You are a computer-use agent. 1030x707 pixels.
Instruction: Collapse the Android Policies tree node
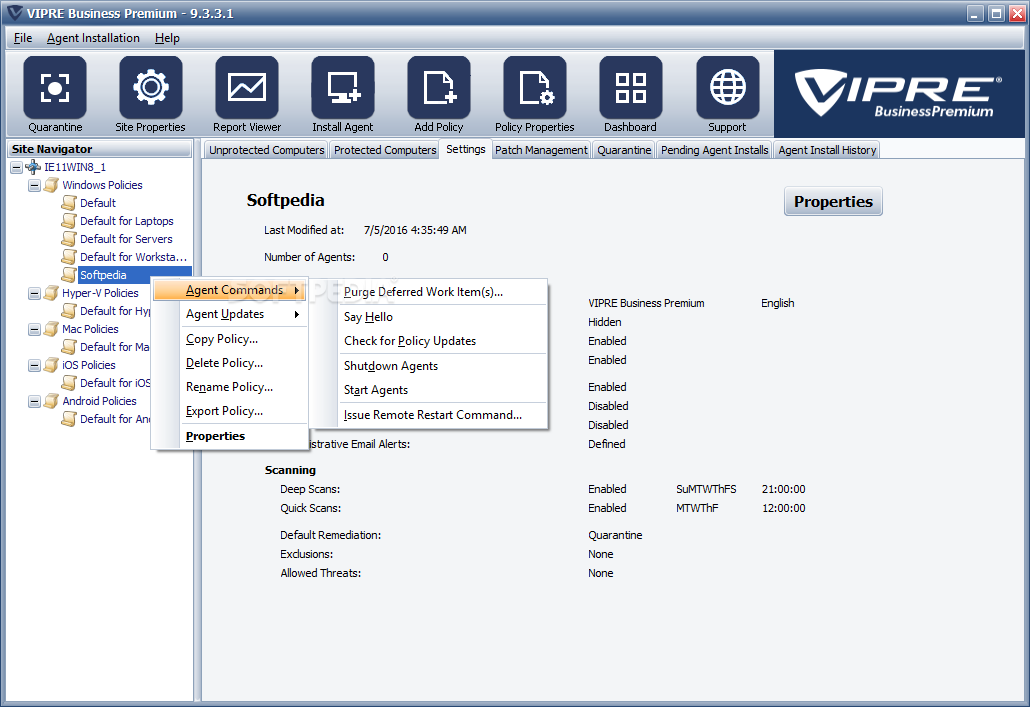34,401
